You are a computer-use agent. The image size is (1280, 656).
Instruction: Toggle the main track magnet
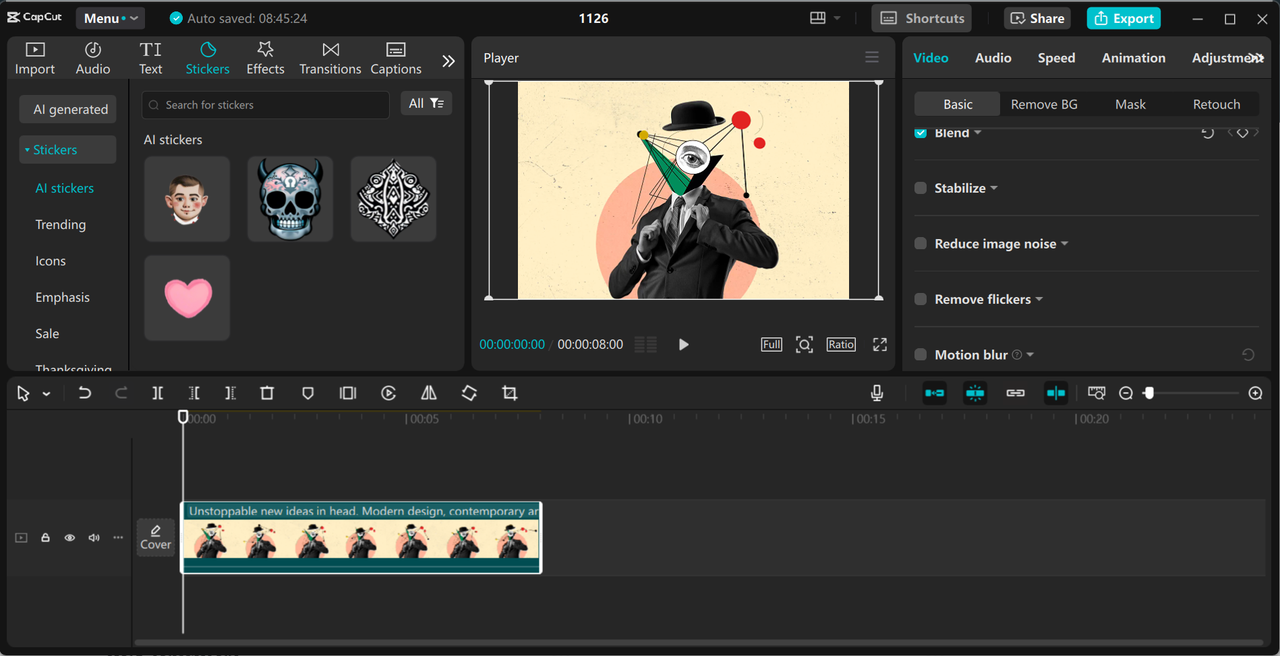[x=935, y=393]
